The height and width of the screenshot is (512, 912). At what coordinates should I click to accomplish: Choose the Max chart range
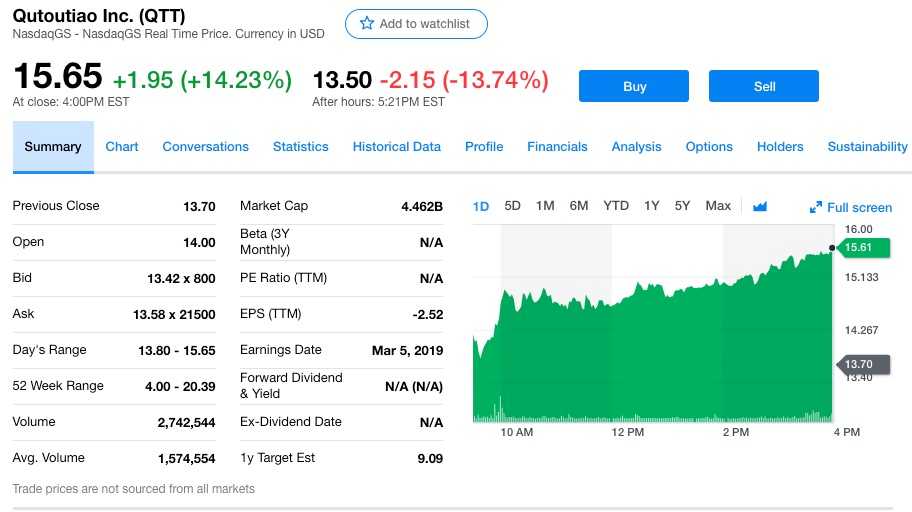[x=718, y=206]
